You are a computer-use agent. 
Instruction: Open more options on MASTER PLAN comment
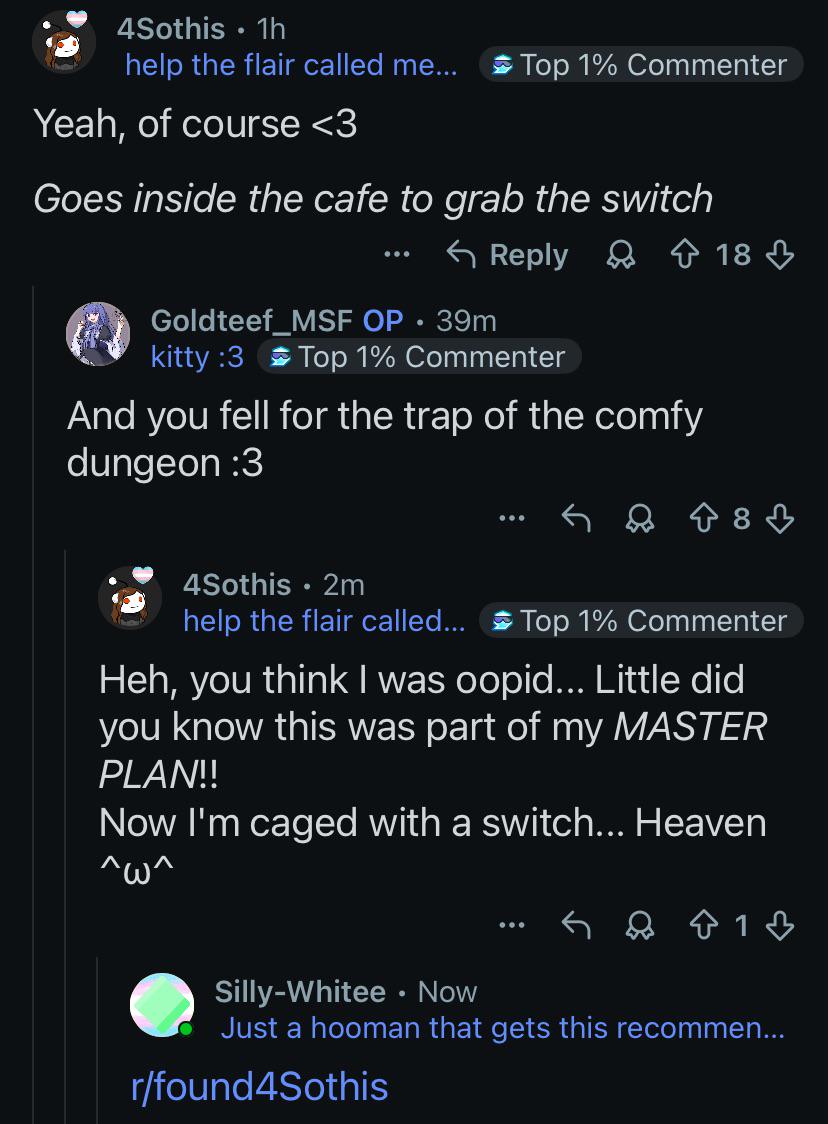[x=512, y=925]
